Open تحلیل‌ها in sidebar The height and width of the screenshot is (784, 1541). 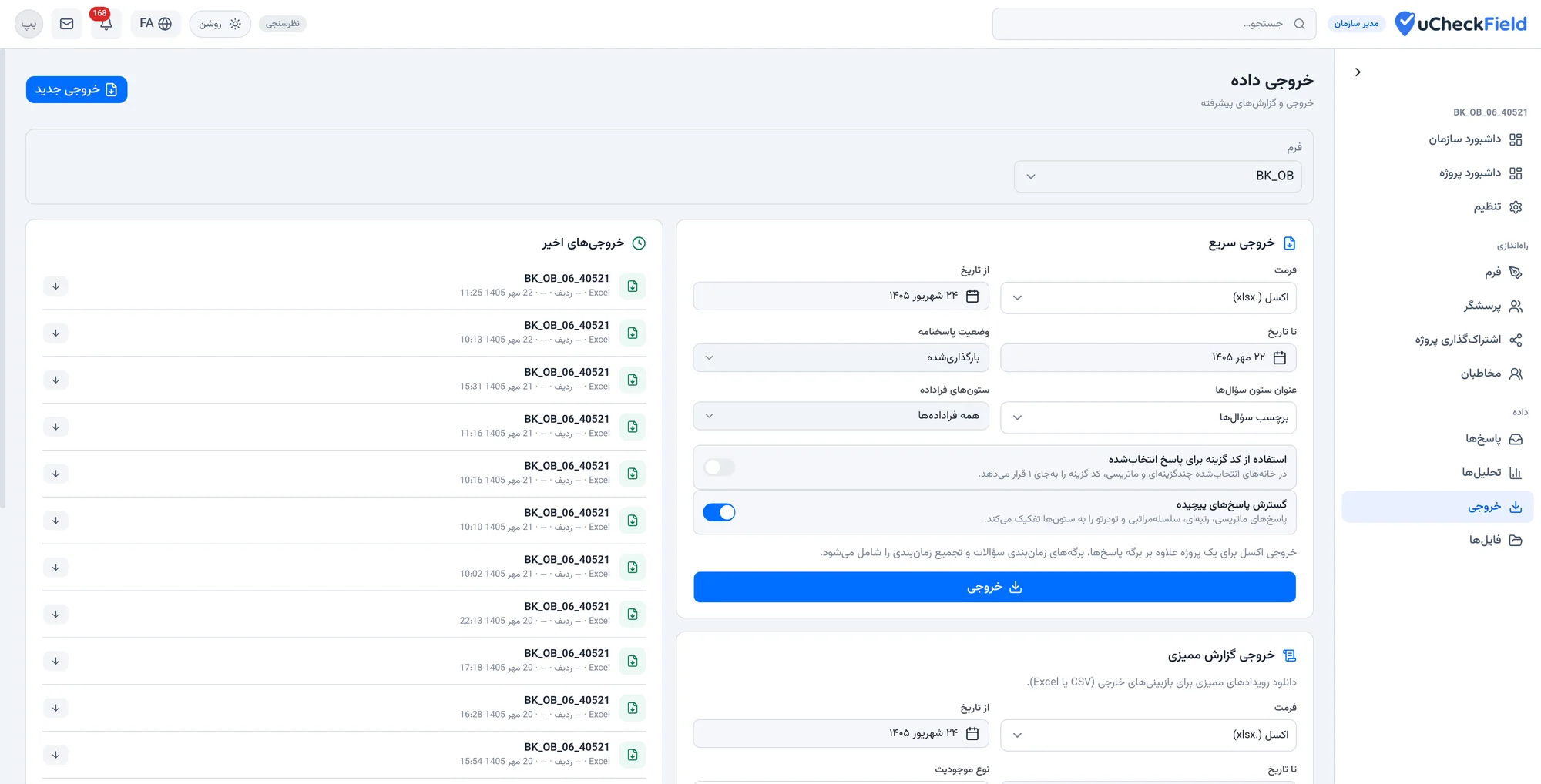[x=1438, y=473]
